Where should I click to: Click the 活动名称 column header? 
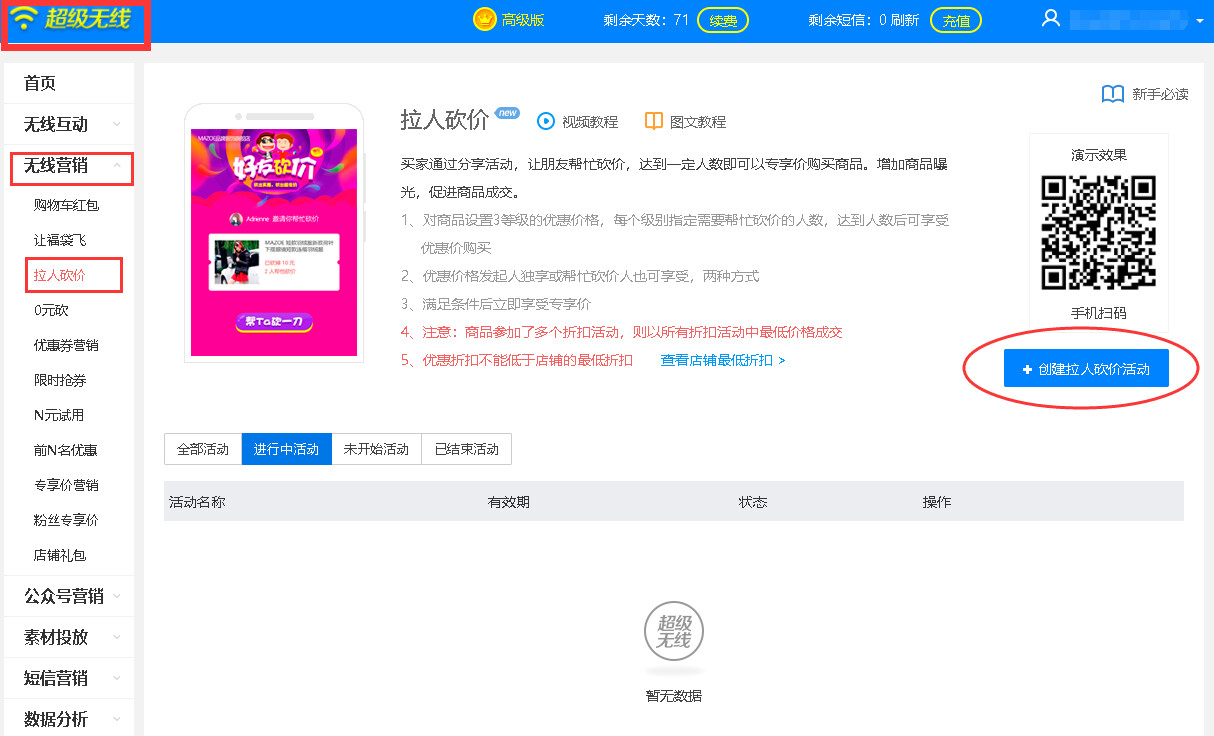coord(197,502)
